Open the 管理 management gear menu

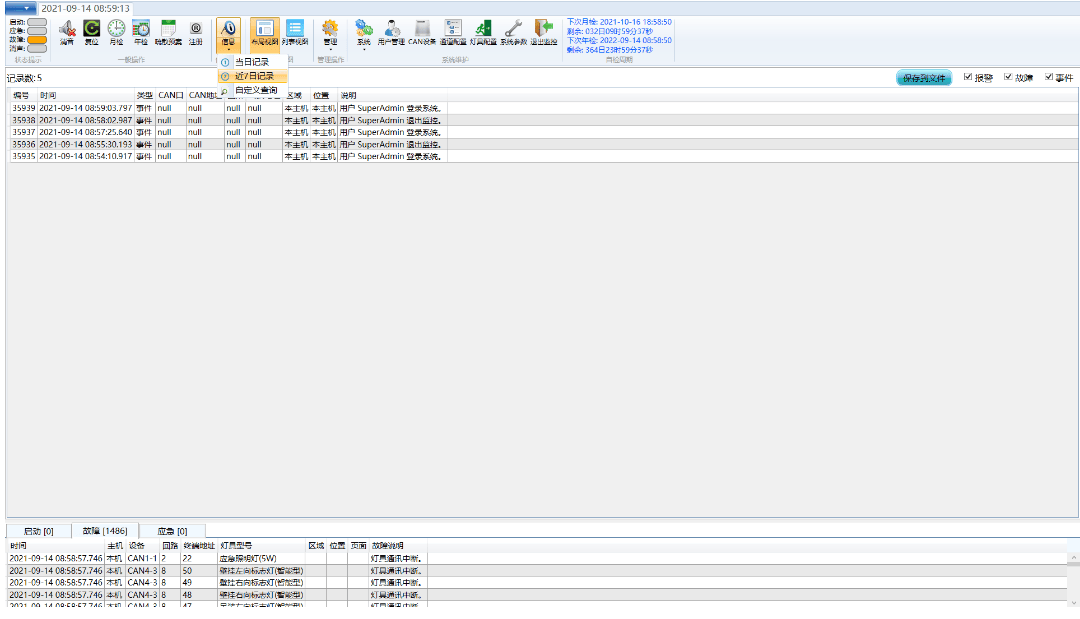[330, 34]
